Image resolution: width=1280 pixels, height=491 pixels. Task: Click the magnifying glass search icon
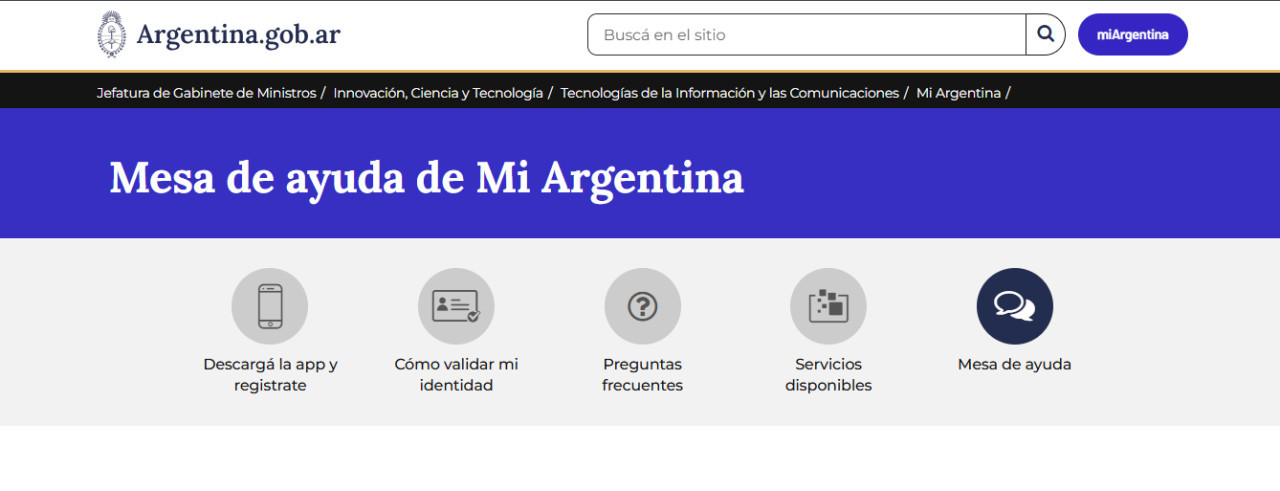[1046, 34]
